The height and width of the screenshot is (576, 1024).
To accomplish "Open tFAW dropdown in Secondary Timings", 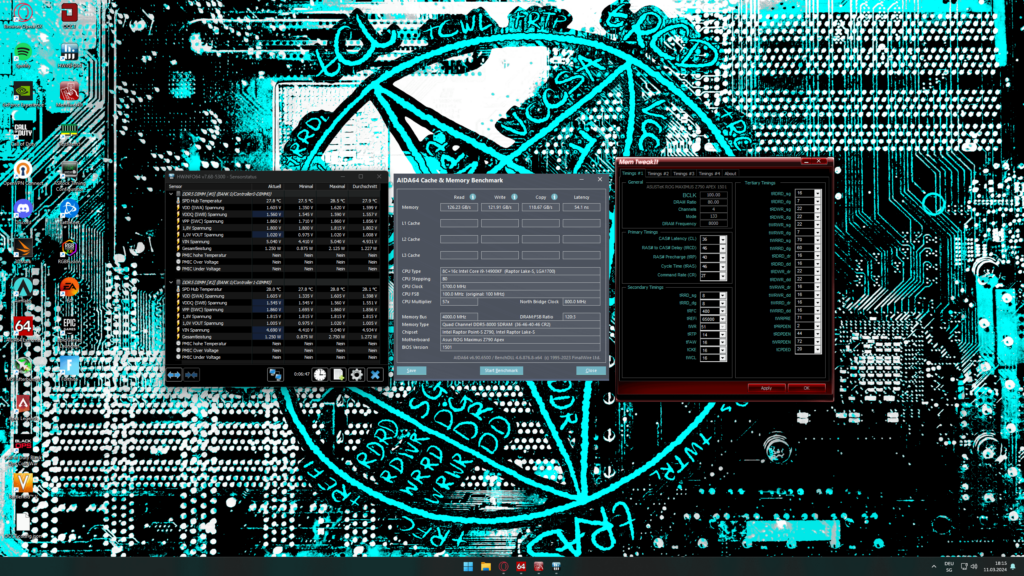I will [723, 342].
